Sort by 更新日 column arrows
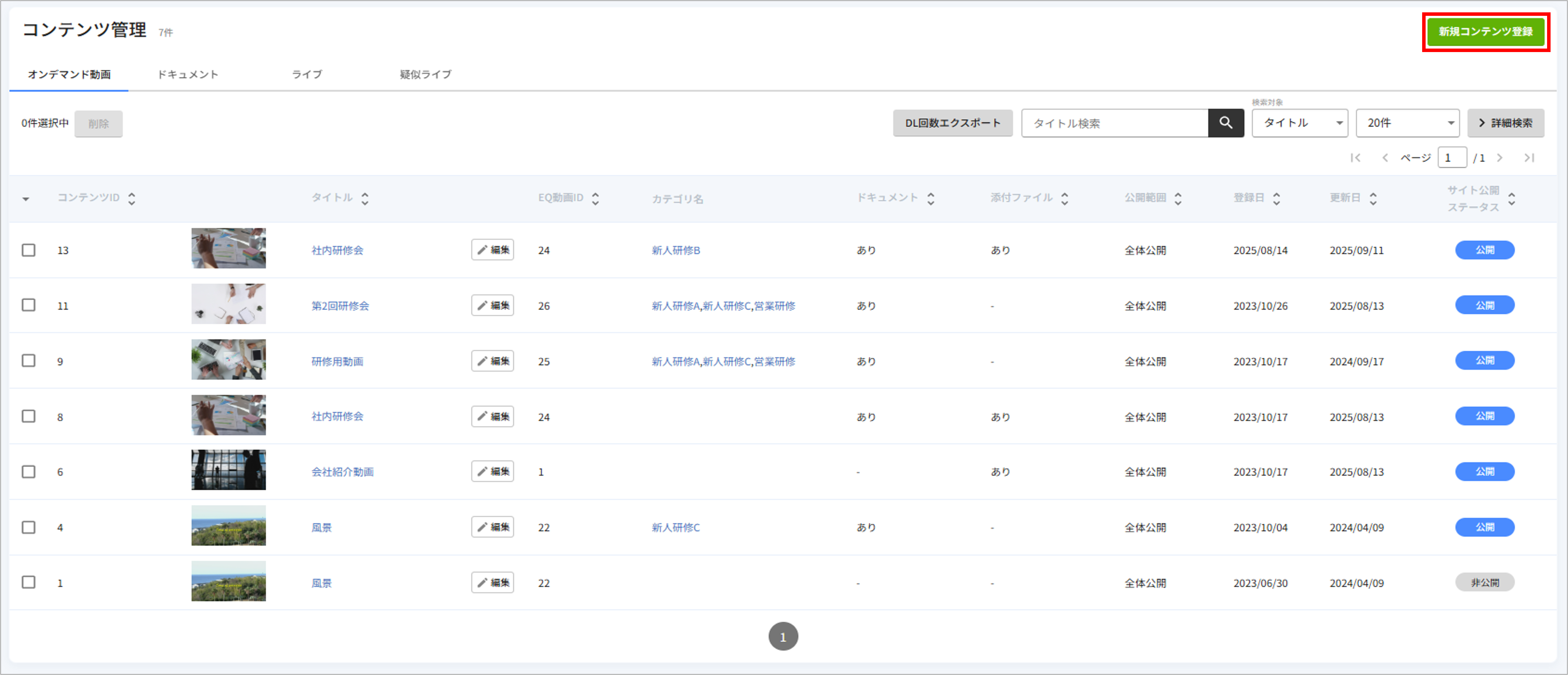 (x=1373, y=198)
